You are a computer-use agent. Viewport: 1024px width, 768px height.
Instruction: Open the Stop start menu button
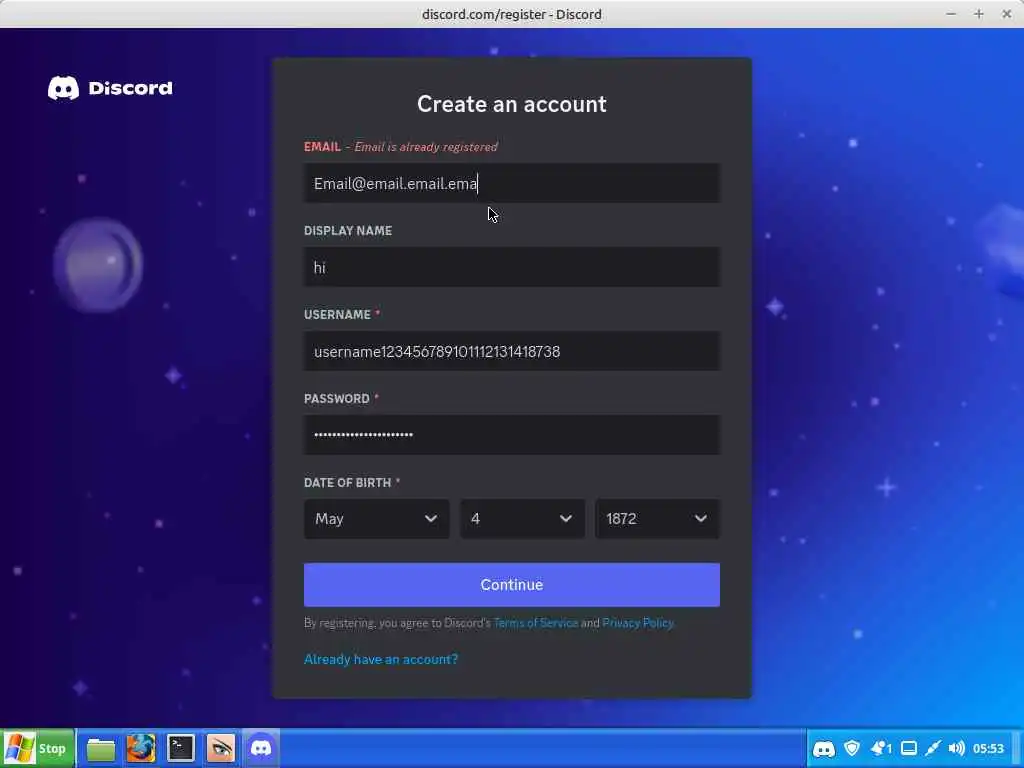pos(38,748)
